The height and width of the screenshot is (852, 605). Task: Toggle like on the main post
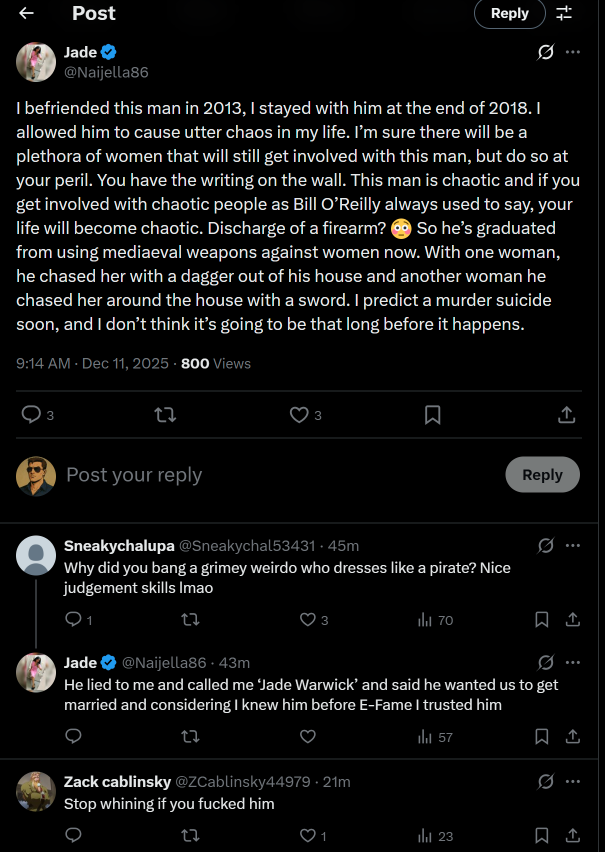(x=299, y=414)
